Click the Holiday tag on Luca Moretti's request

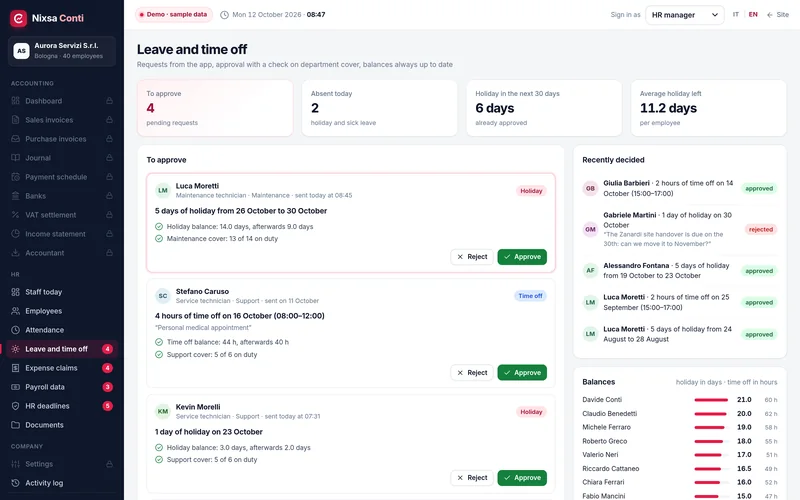click(531, 191)
